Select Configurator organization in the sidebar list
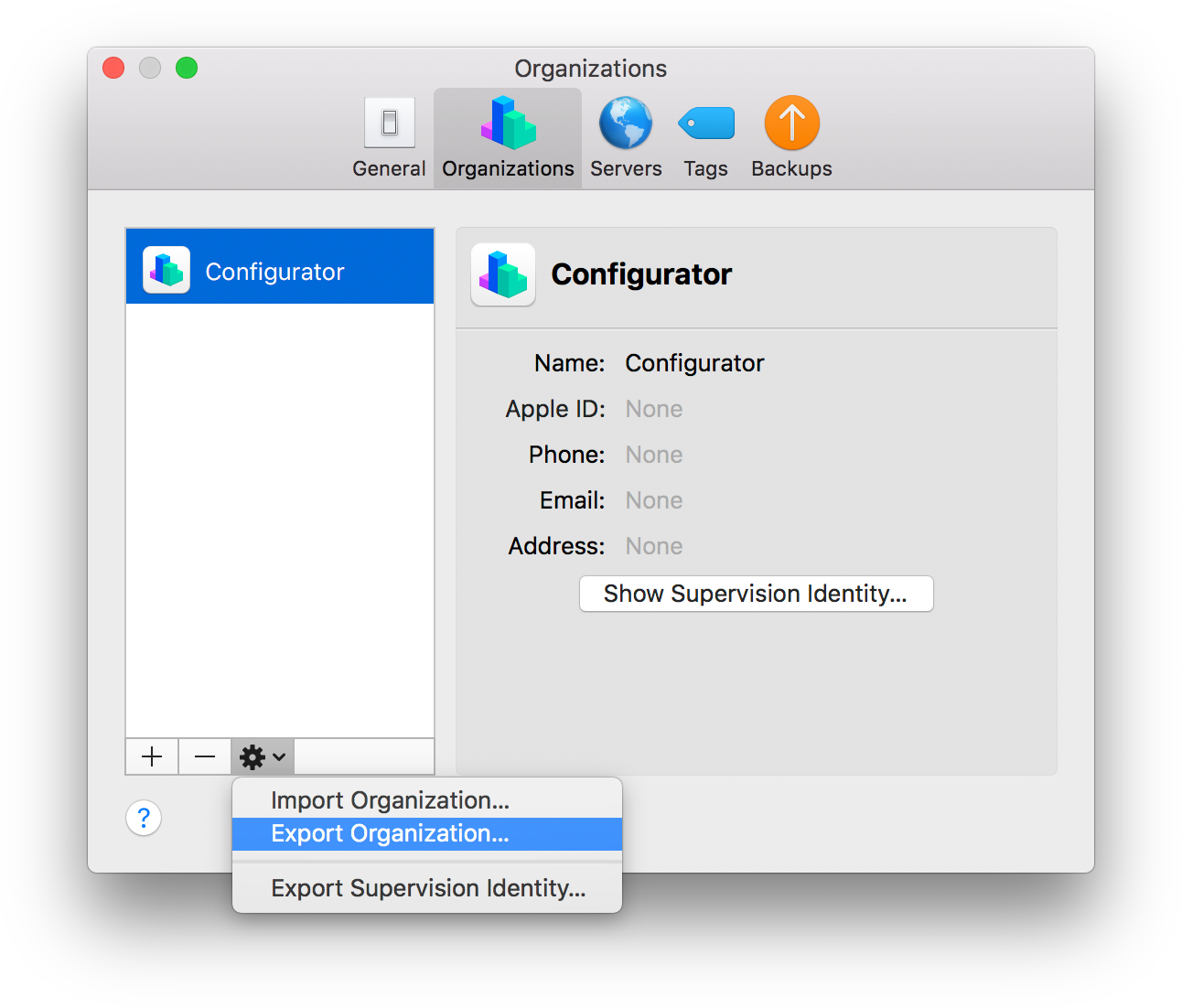 [x=280, y=266]
